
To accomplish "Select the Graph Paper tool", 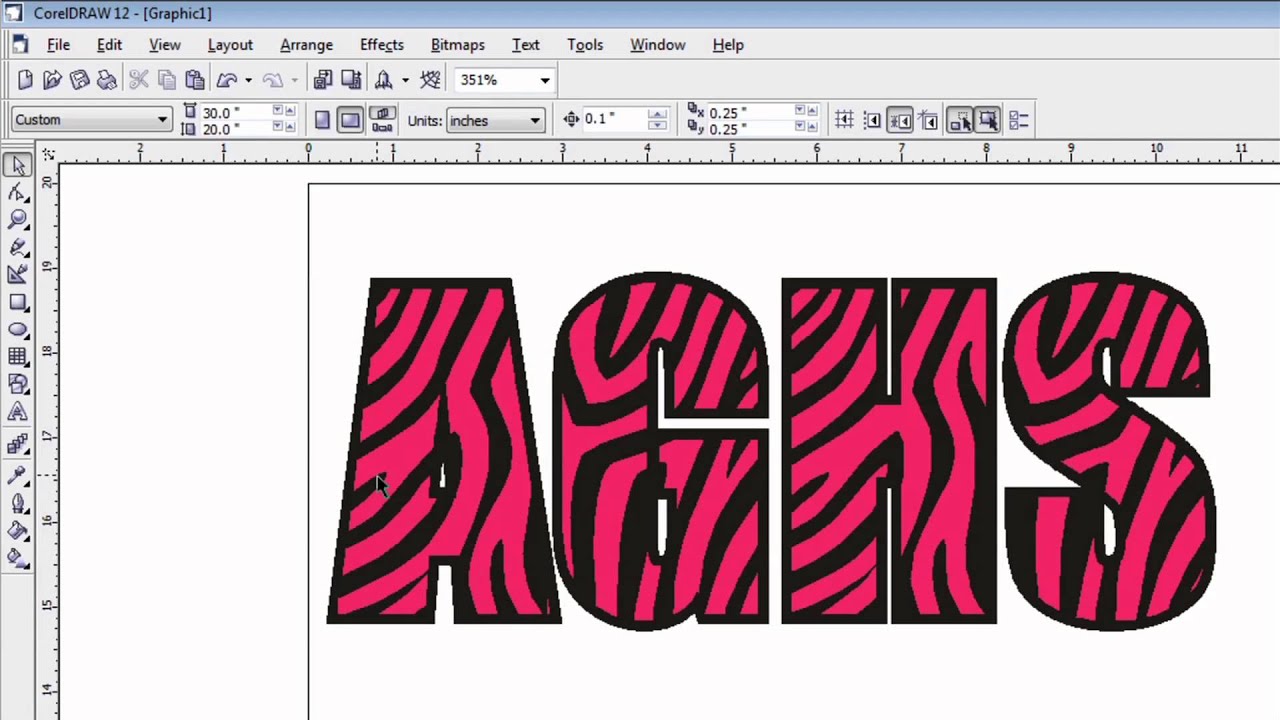I will (18, 357).
